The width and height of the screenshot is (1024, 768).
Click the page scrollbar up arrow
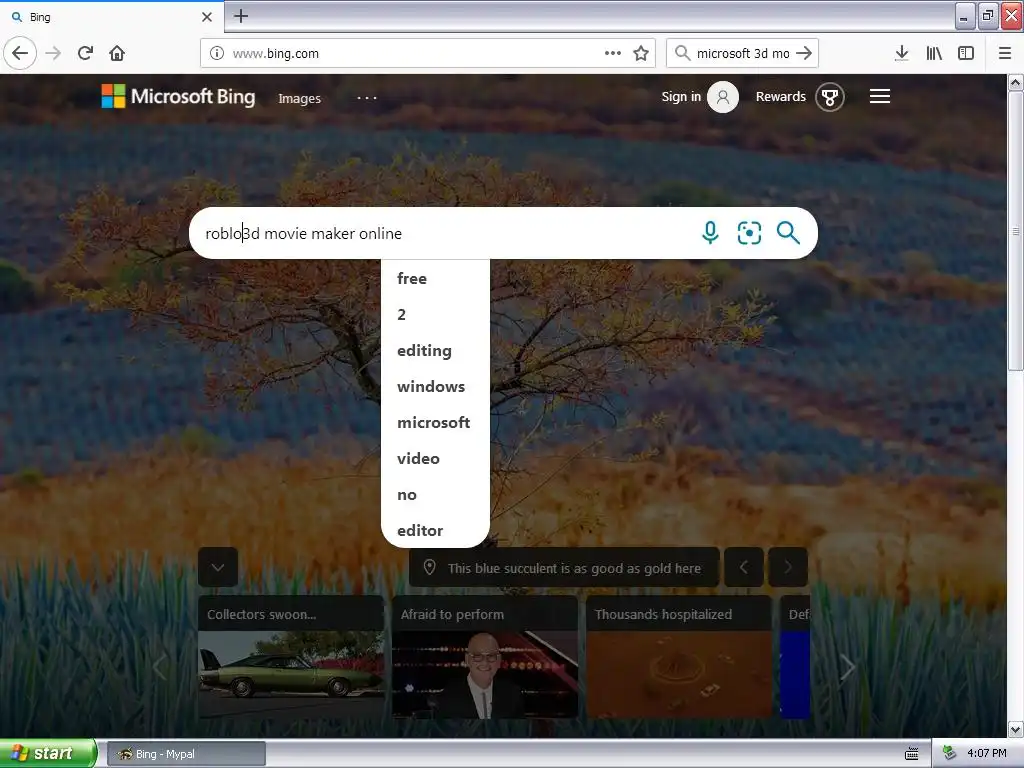click(x=1015, y=83)
